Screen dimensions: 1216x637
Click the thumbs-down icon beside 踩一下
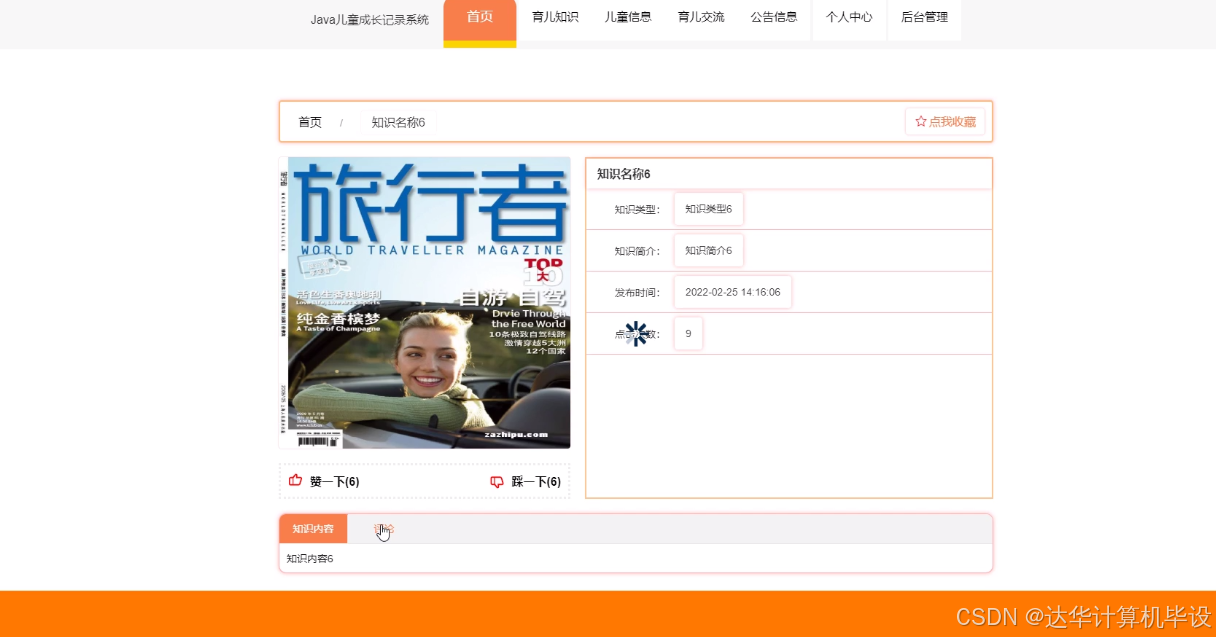[x=497, y=482]
